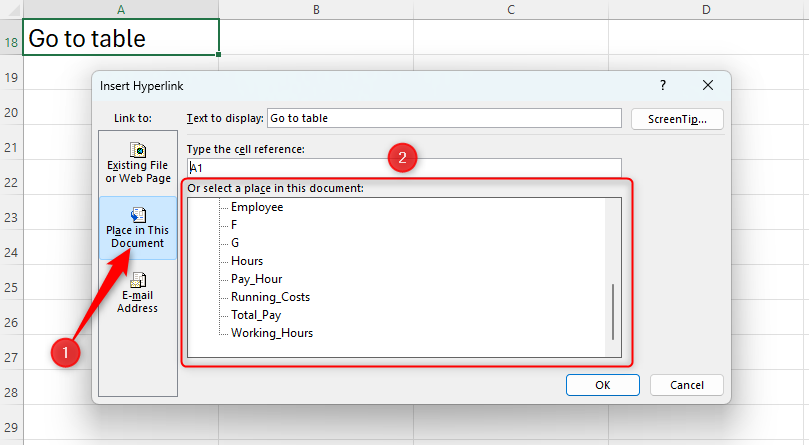809x445 pixels.
Task: Select Employee in the place list
Action: click(x=257, y=207)
